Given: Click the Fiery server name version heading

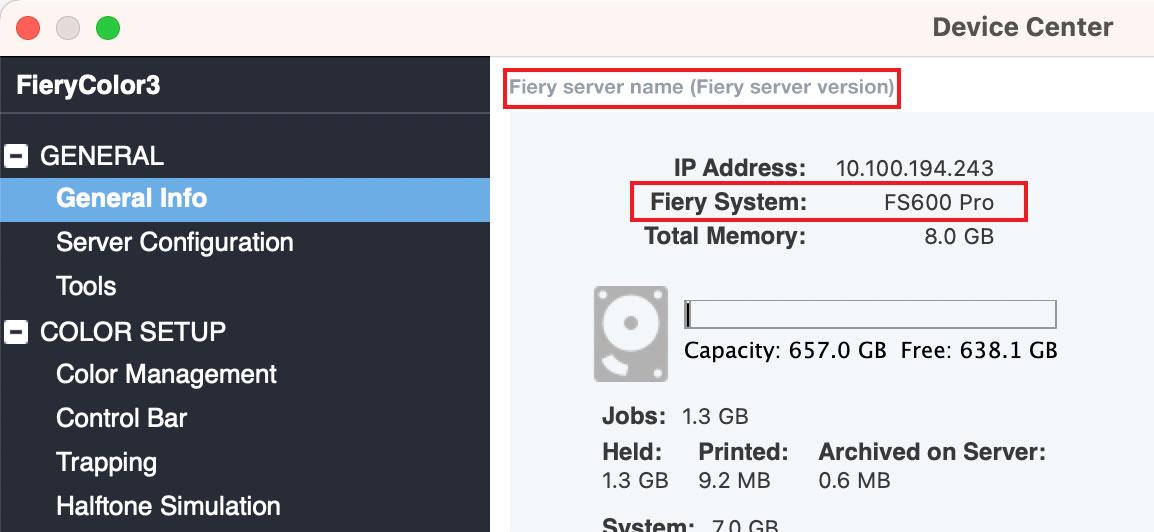Looking at the screenshot, I should [x=701, y=87].
